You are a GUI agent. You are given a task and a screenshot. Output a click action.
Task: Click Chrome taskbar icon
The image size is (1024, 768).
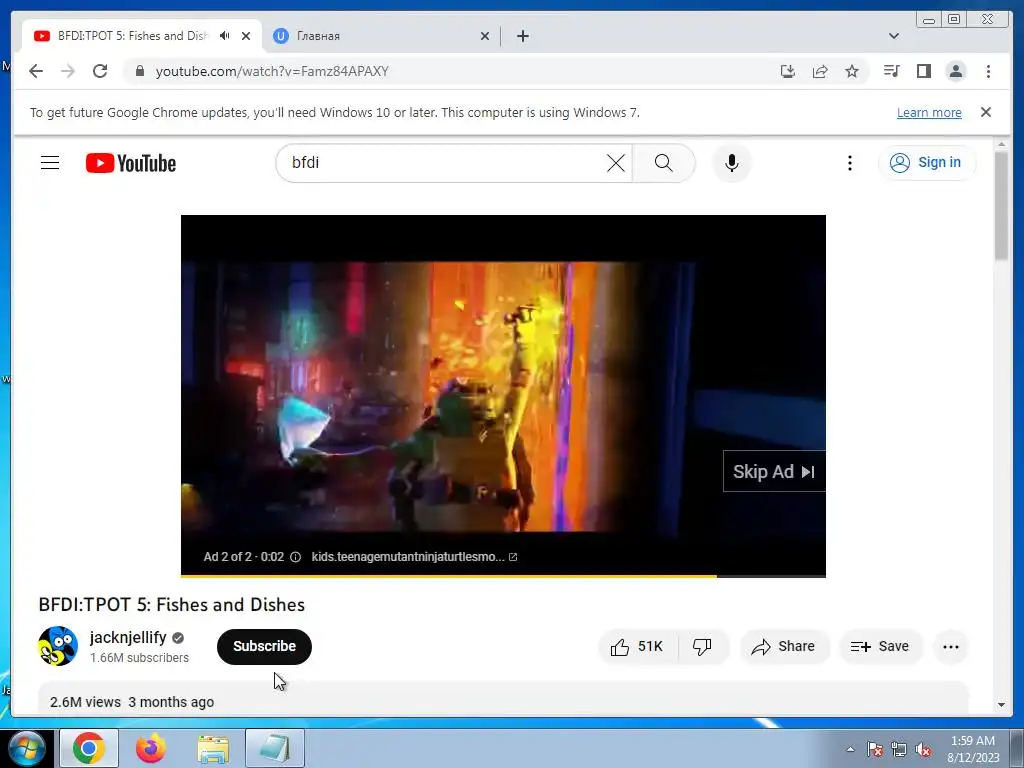89,748
